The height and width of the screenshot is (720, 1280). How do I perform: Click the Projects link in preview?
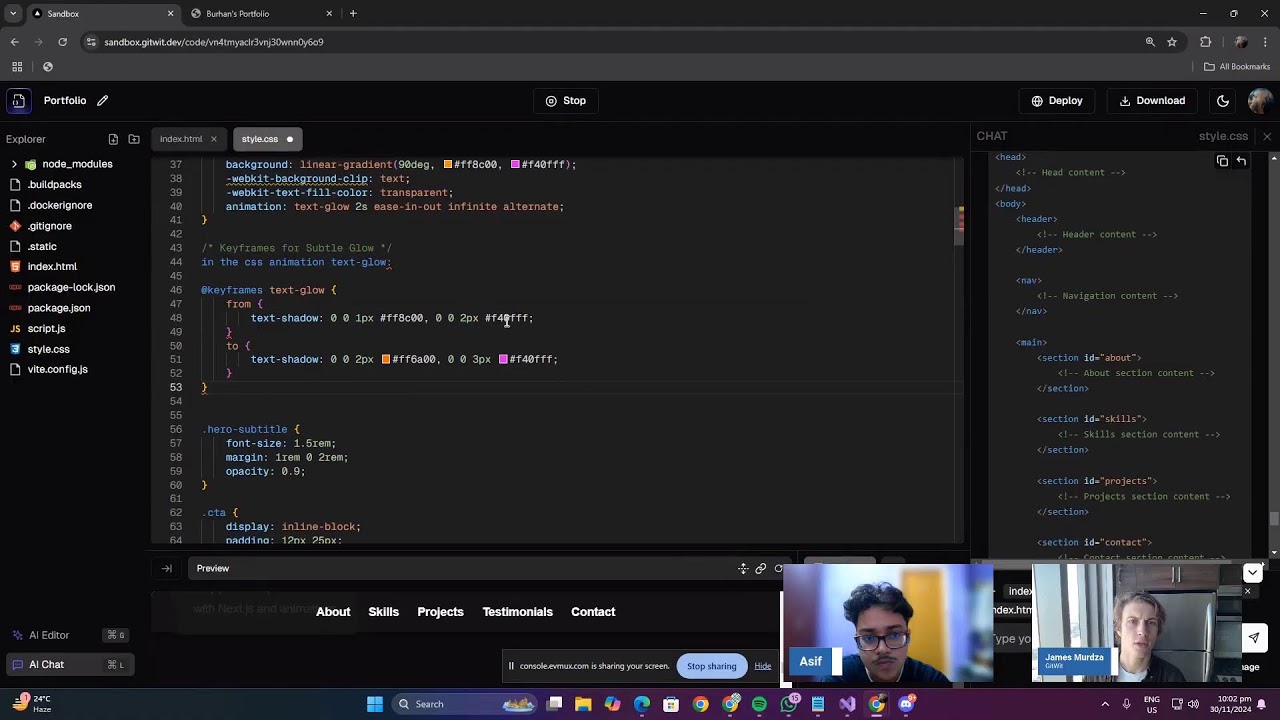coord(440,612)
